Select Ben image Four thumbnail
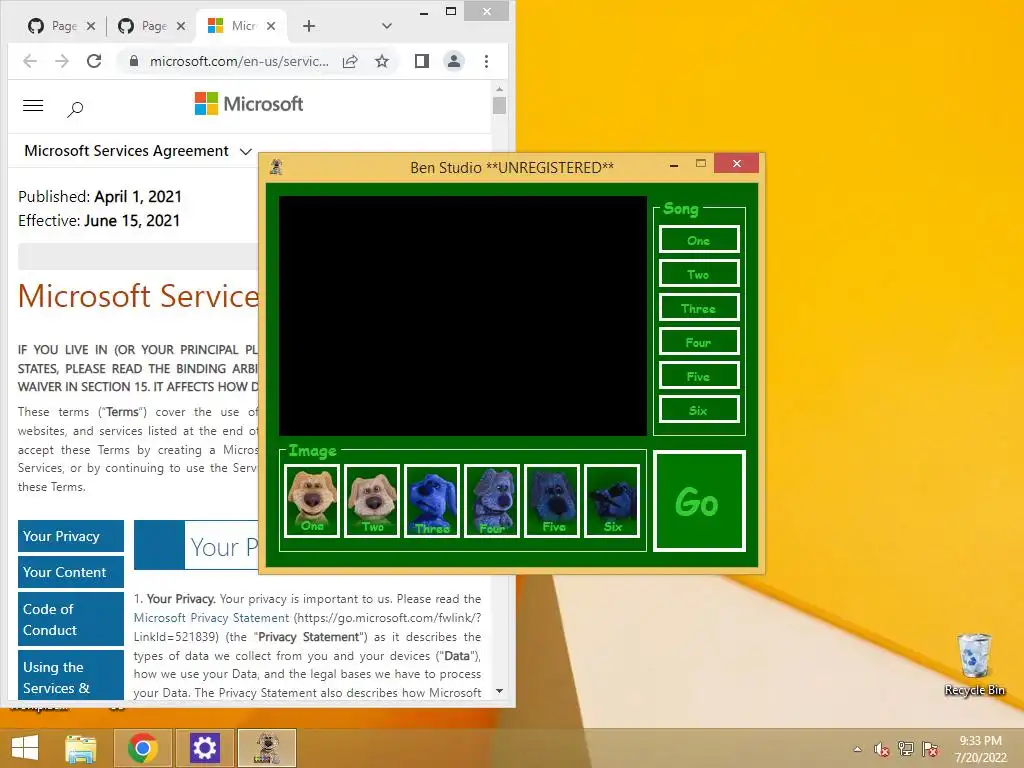 click(492, 501)
